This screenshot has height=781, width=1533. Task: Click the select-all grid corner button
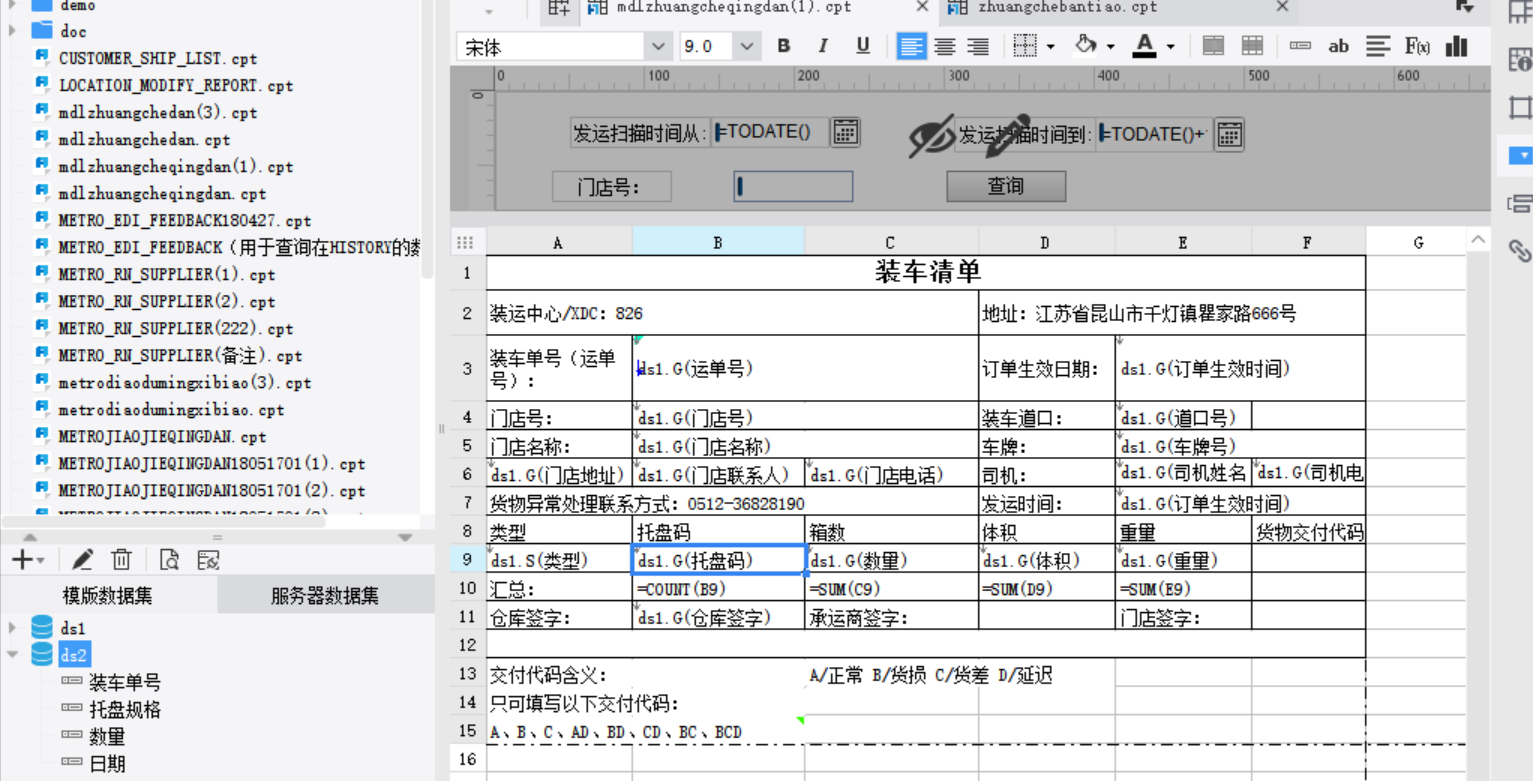(x=466, y=241)
